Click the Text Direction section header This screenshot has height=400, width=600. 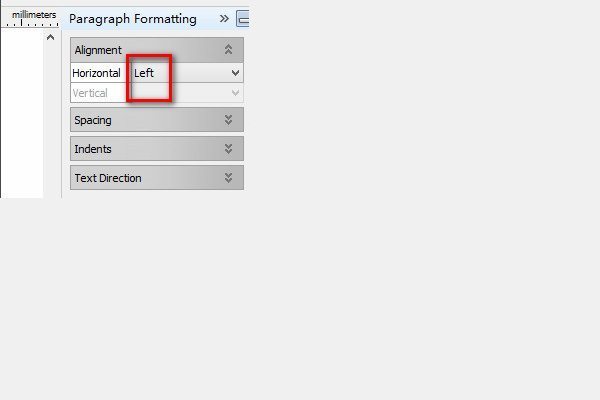tap(157, 178)
